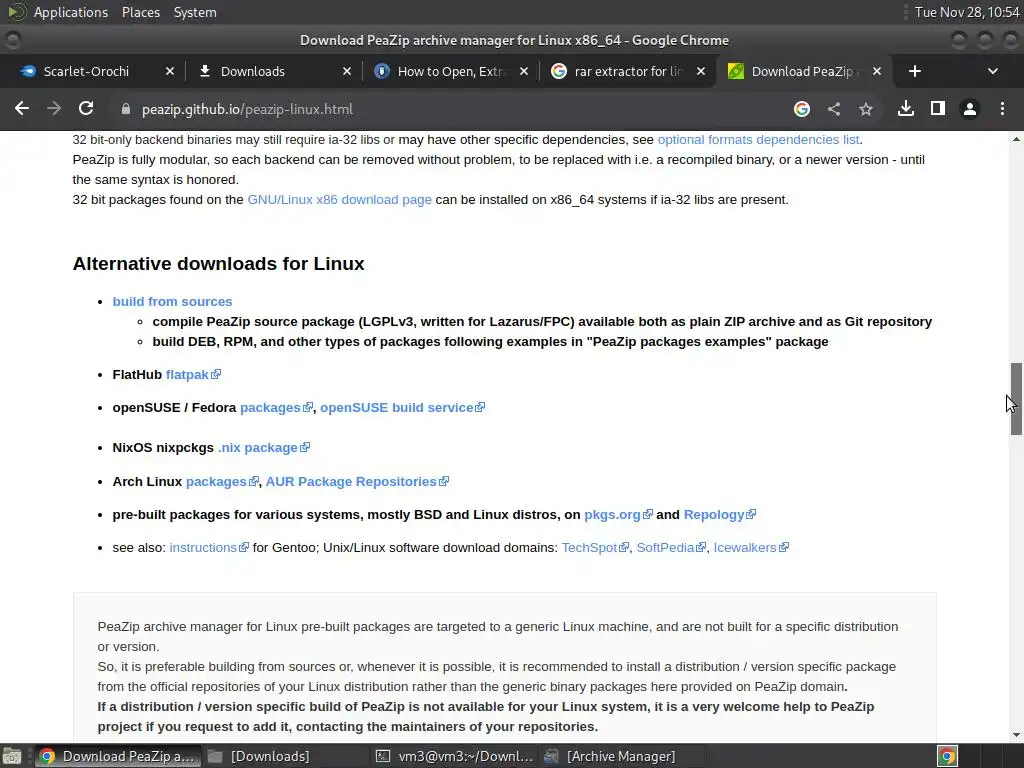Open Arch Linux packages link
This screenshot has width=1024, height=768.
point(222,482)
